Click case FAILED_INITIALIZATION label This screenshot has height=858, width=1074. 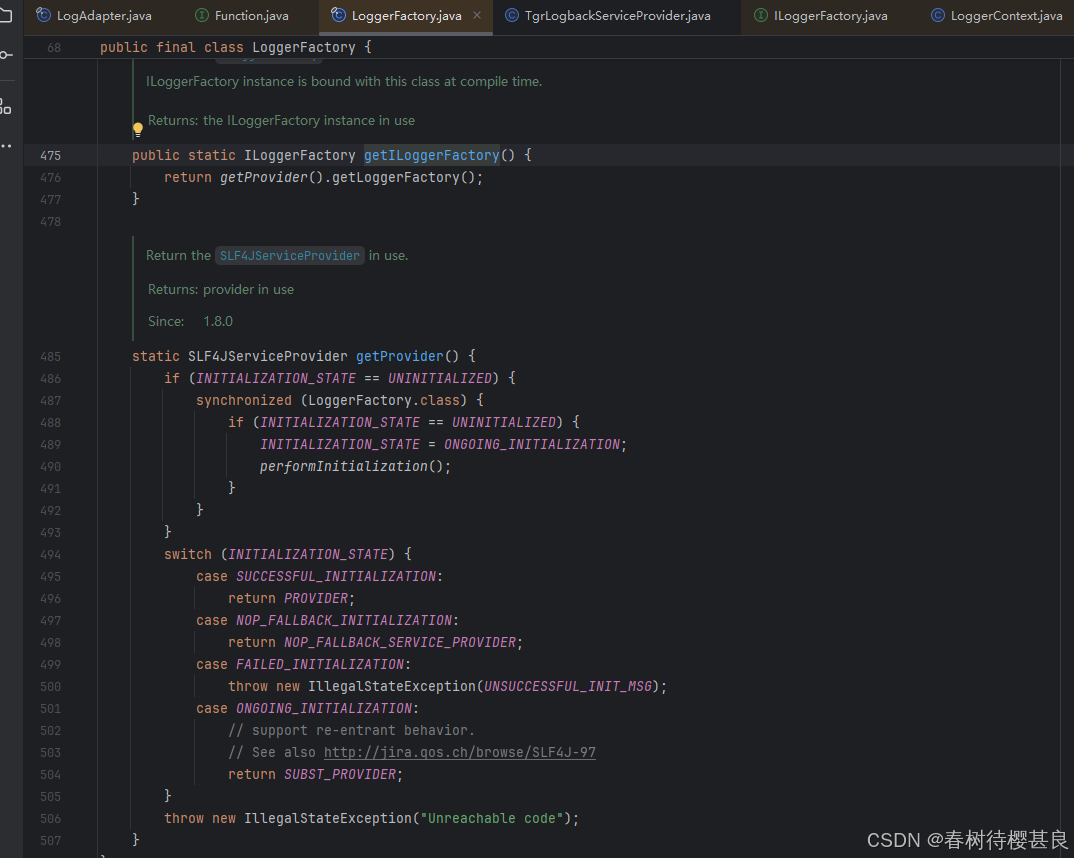coord(303,664)
